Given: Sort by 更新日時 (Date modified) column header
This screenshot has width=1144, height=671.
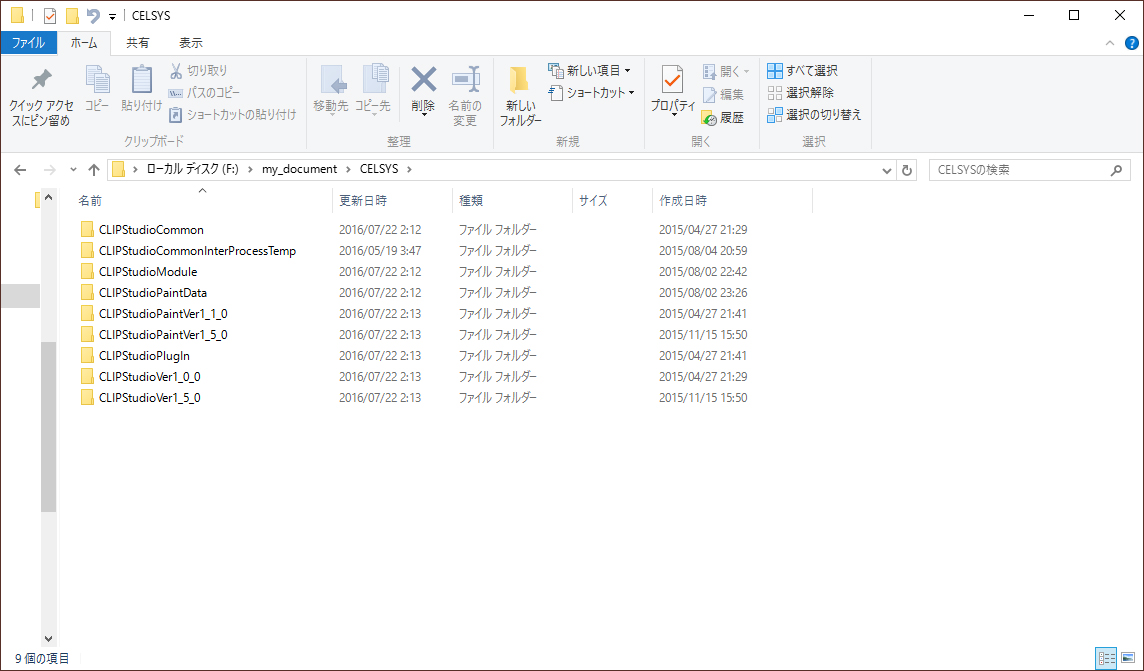Looking at the screenshot, I should 363,201.
